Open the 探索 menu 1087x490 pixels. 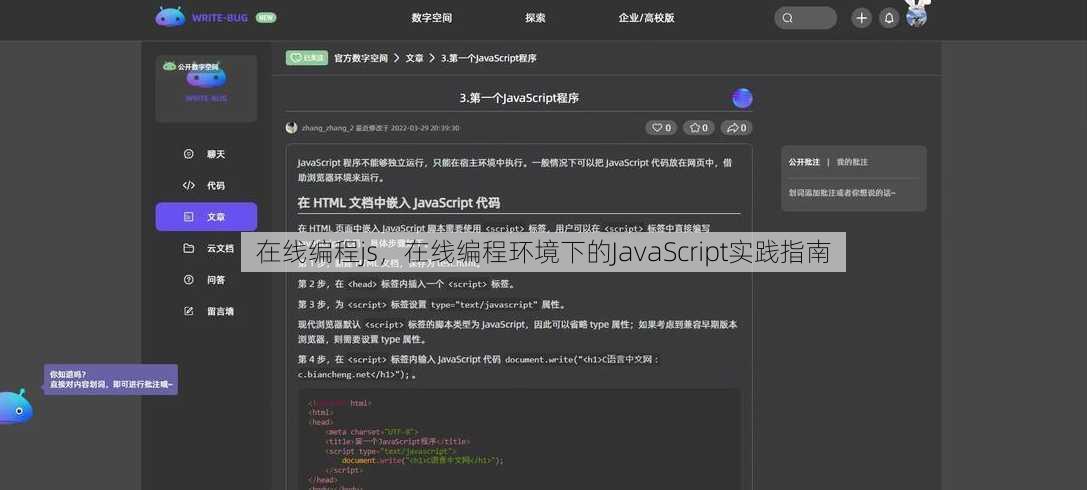click(535, 18)
